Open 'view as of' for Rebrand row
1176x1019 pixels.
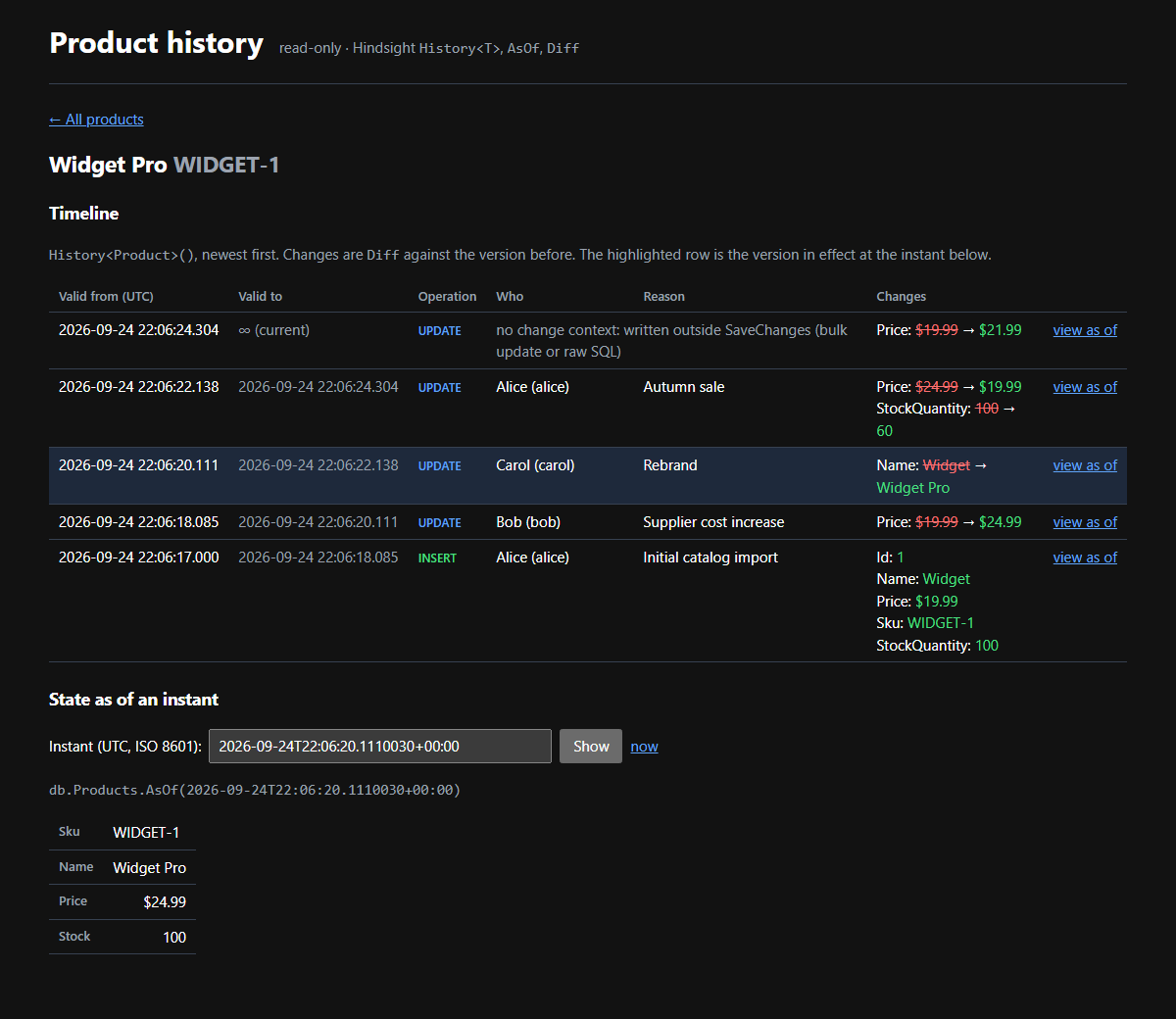pyautogui.click(x=1085, y=465)
